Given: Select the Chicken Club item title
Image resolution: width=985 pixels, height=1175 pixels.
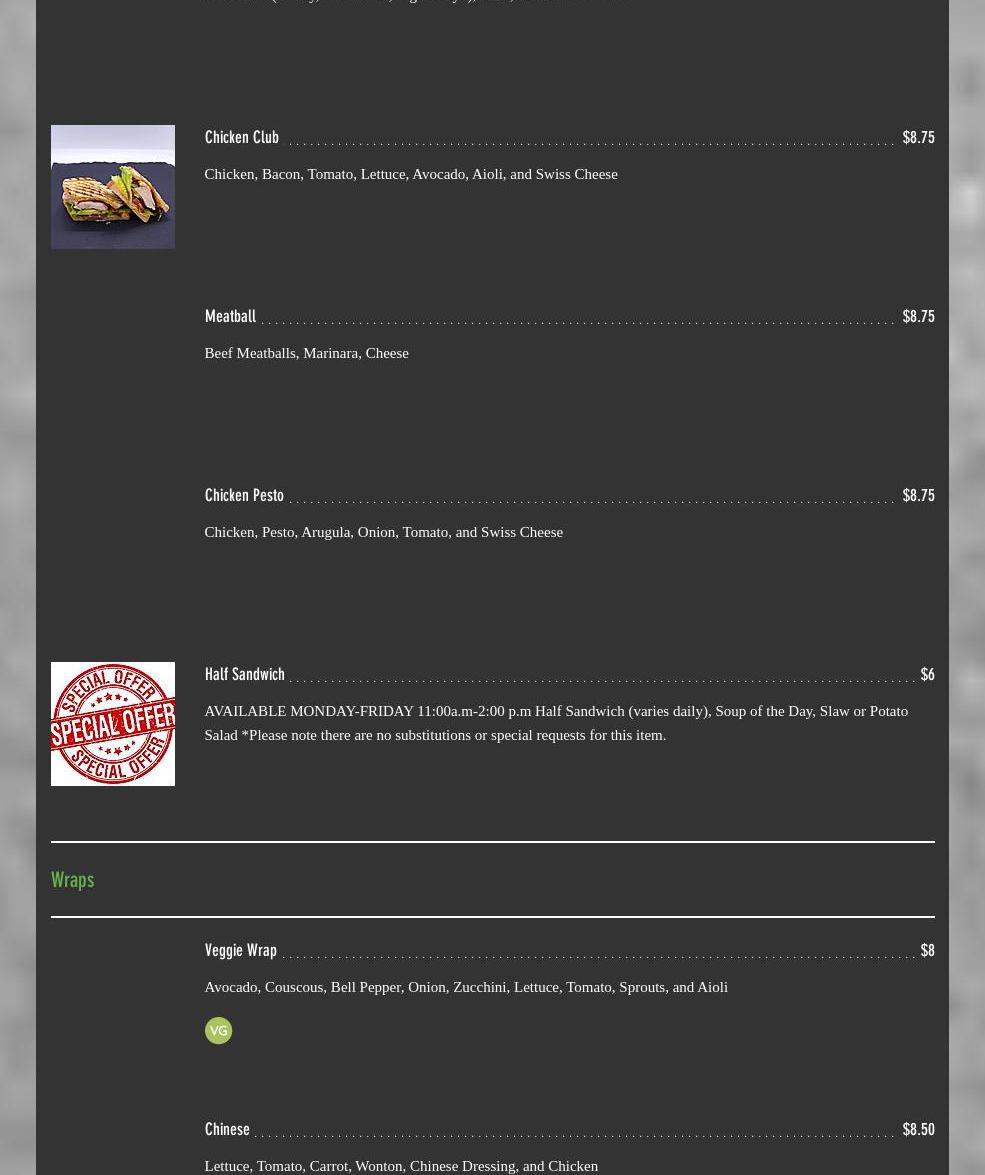Looking at the screenshot, I should coord(241,137).
